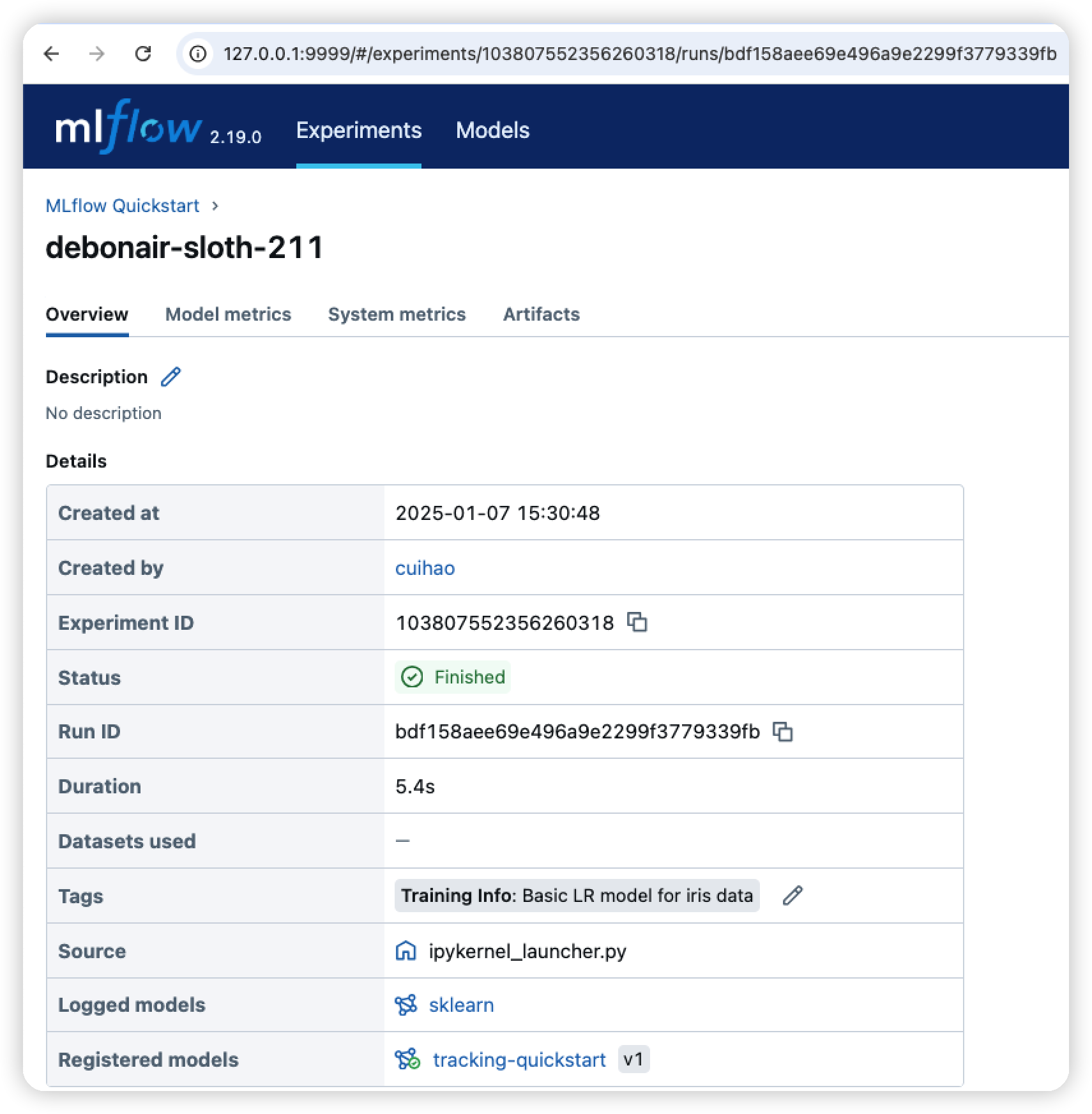Click the browser back arrow
This screenshot has height=1114, width=1092.
[x=52, y=54]
